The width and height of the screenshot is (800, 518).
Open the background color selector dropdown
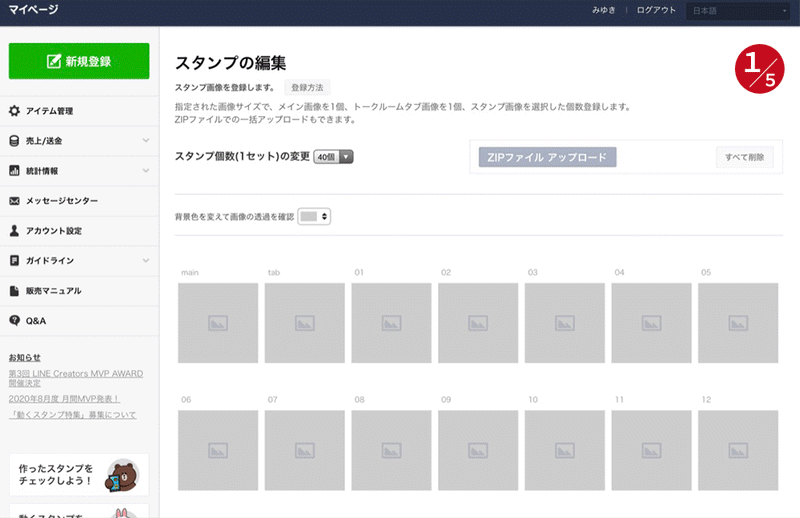coord(314,216)
